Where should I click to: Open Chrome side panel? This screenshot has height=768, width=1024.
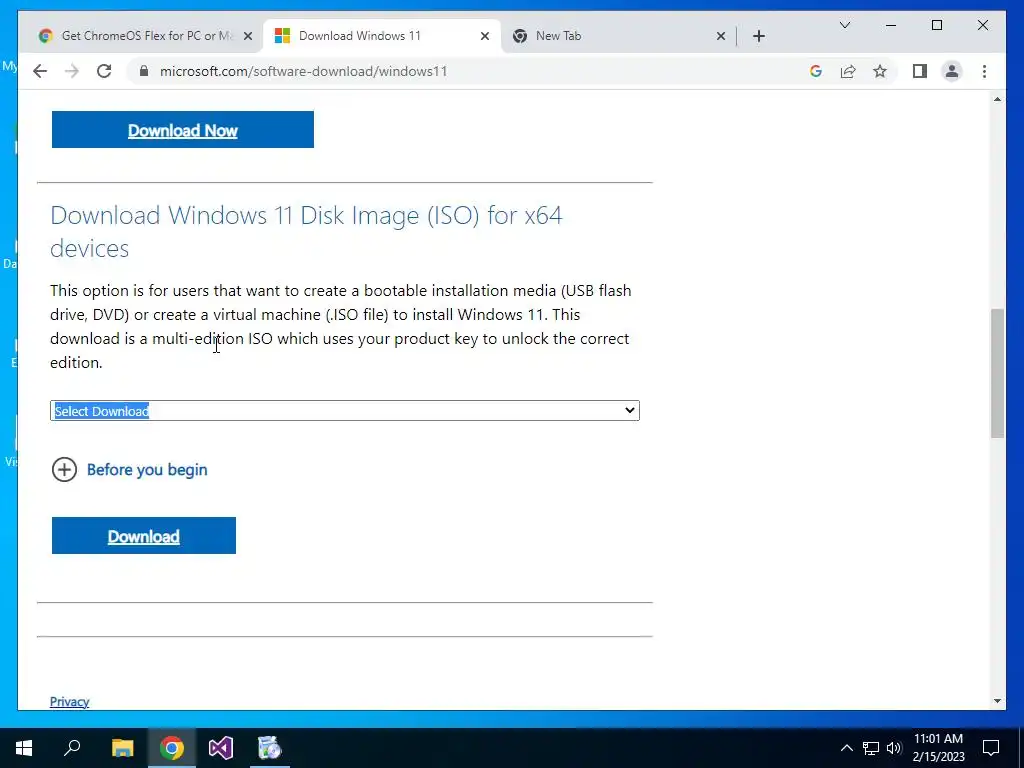[x=920, y=71]
